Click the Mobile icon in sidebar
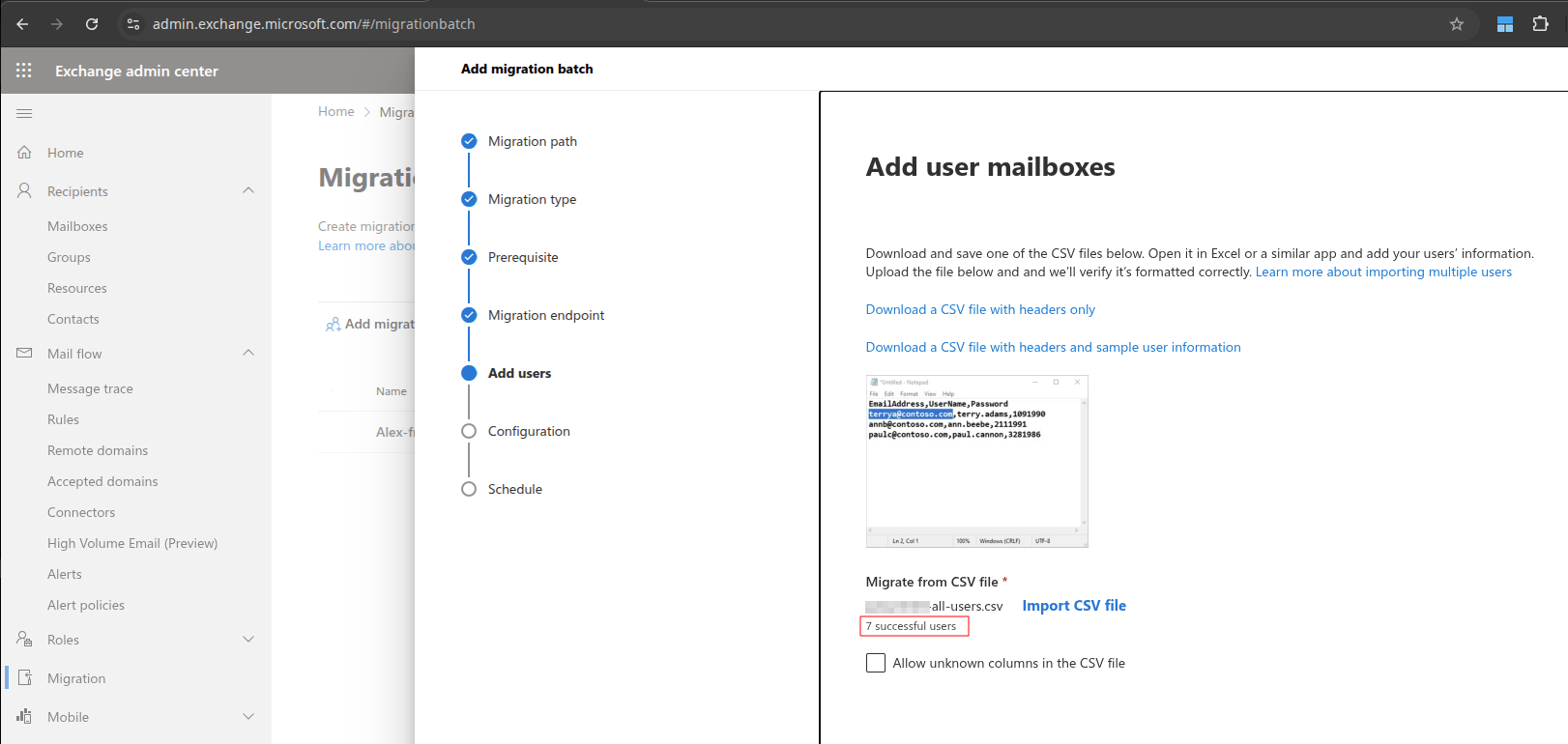1568x744 pixels. click(24, 716)
